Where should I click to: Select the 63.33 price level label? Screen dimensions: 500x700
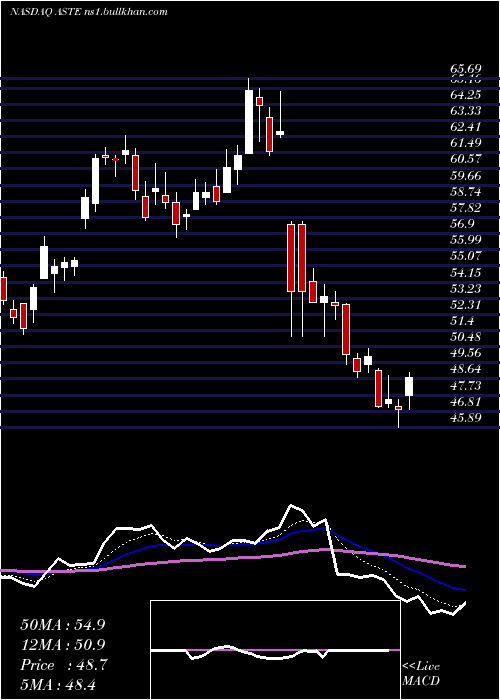click(x=466, y=111)
